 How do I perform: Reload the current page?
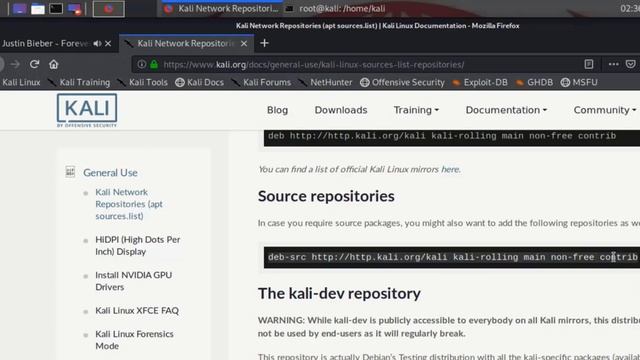(34, 64)
